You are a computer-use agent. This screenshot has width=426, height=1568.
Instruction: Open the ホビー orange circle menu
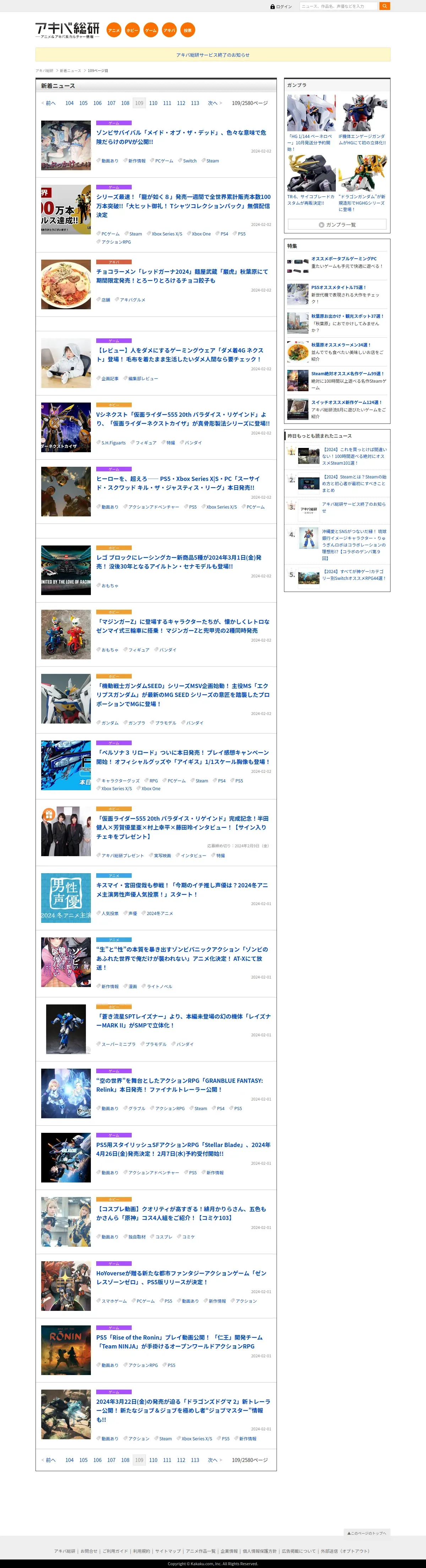(132, 30)
